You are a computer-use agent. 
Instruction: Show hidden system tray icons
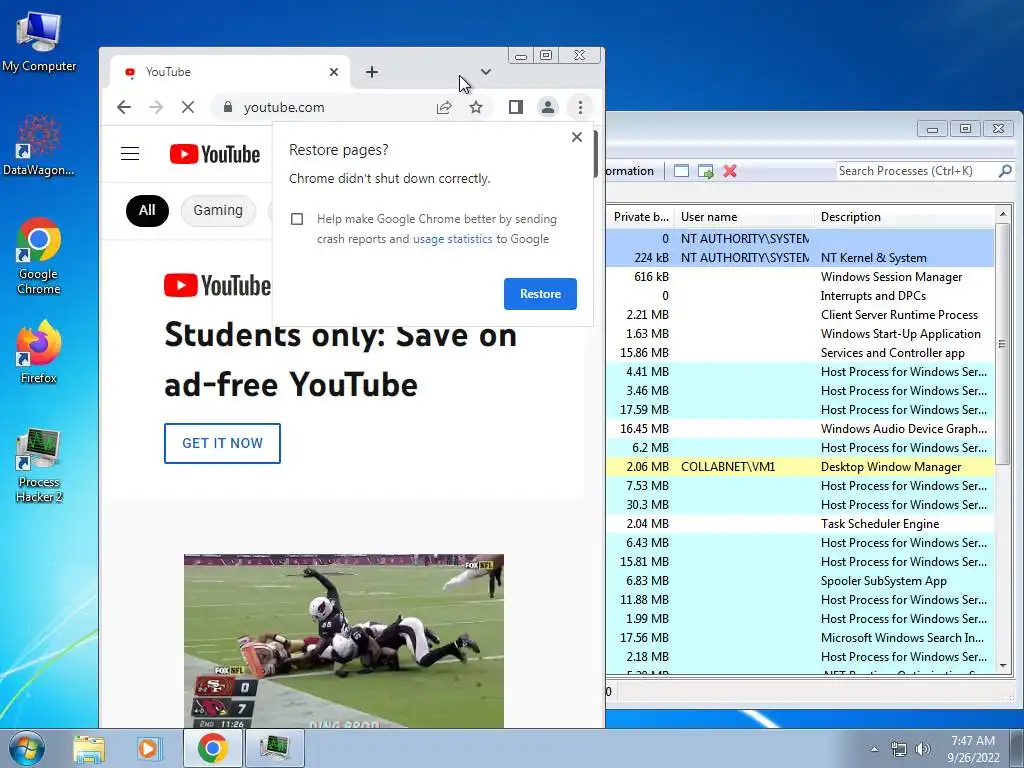(x=874, y=749)
